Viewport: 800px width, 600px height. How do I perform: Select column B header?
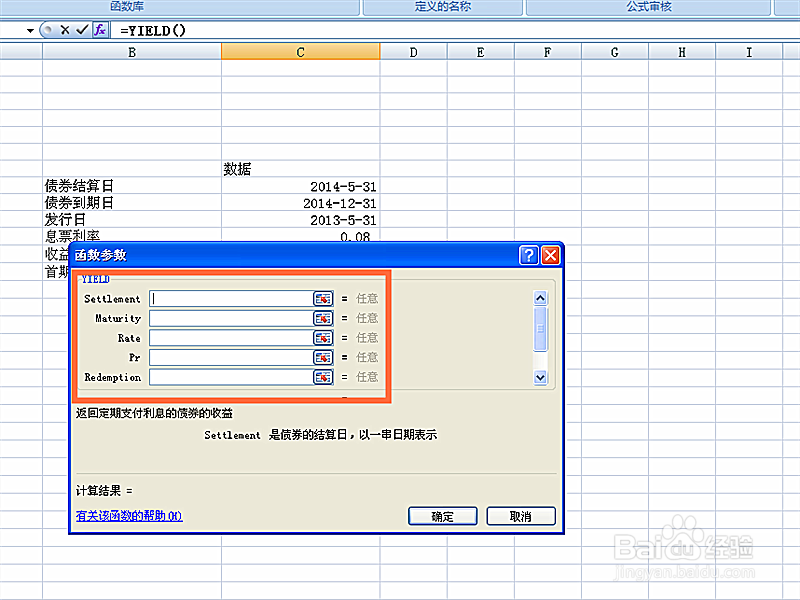pyautogui.click(x=132, y=52)
